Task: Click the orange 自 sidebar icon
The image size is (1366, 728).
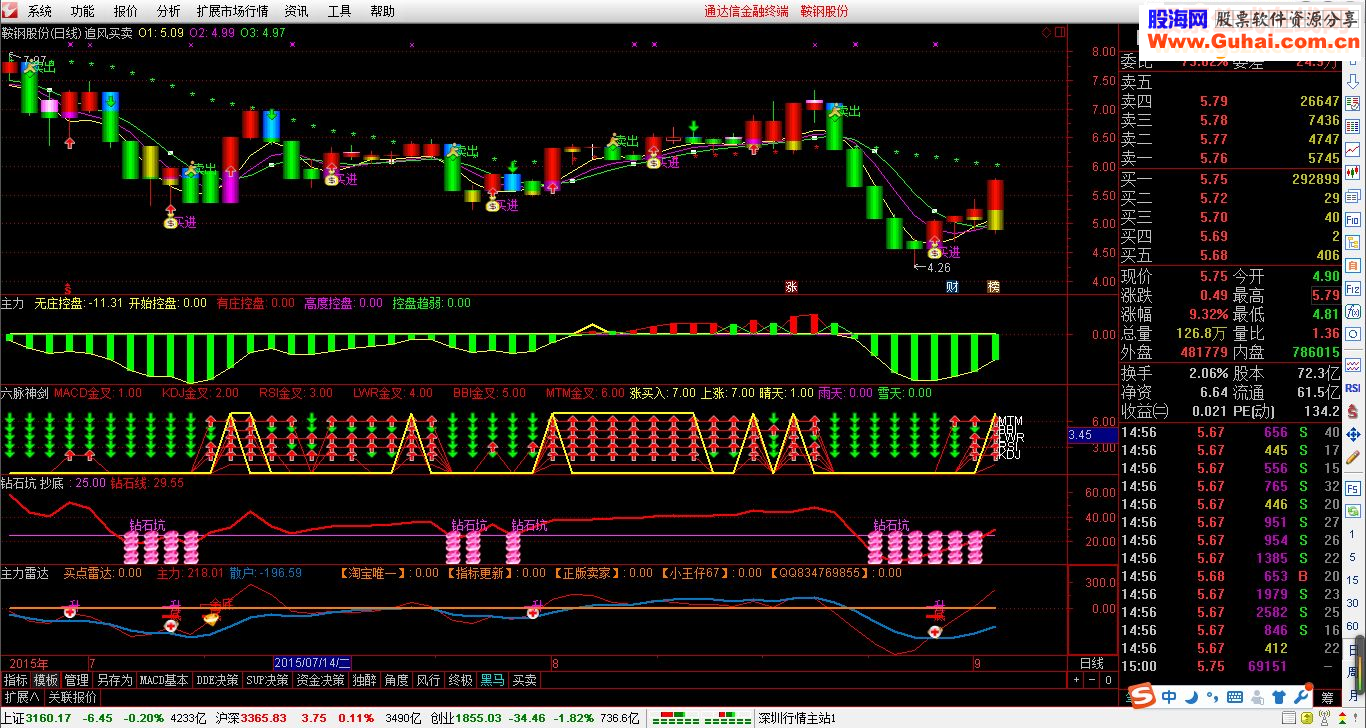Action: (1353, 265)
